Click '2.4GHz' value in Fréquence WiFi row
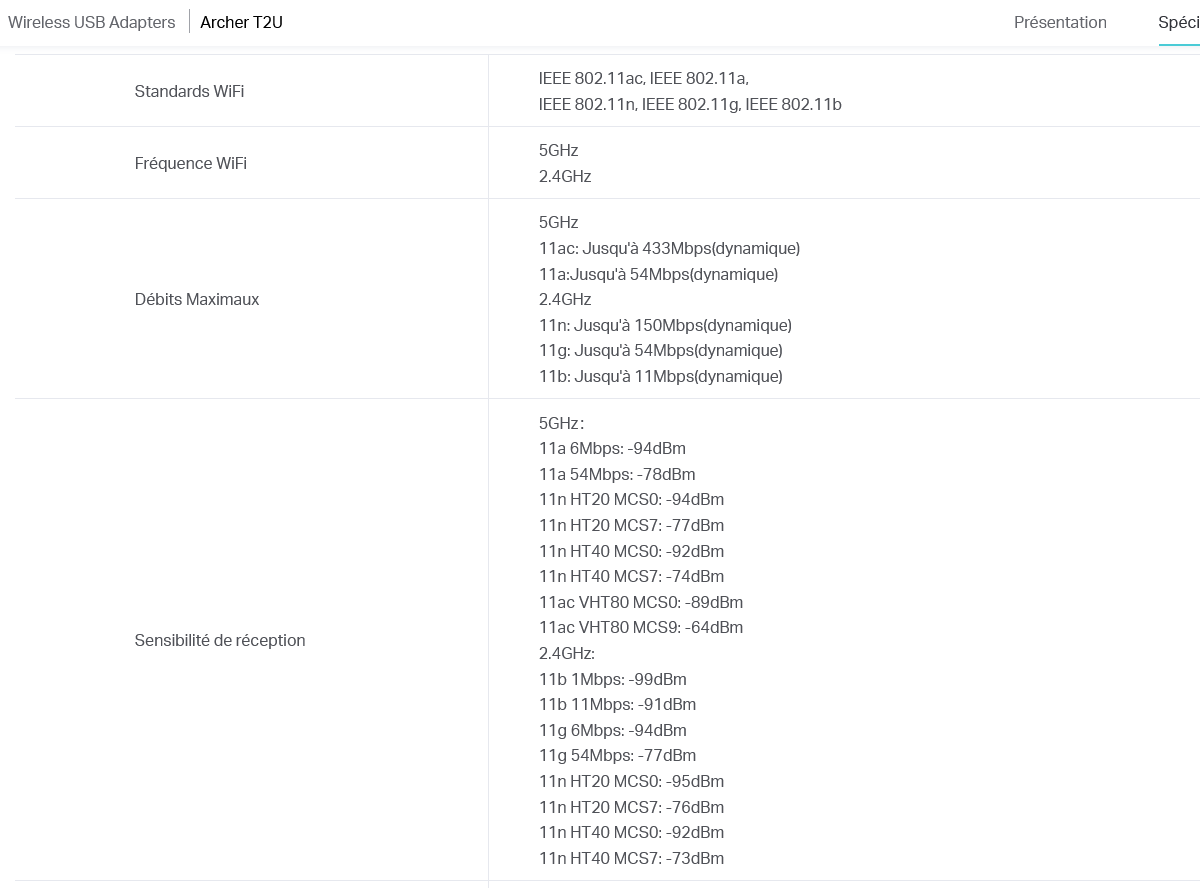Screen dimensions: 1200x888 tap(565, 176)
